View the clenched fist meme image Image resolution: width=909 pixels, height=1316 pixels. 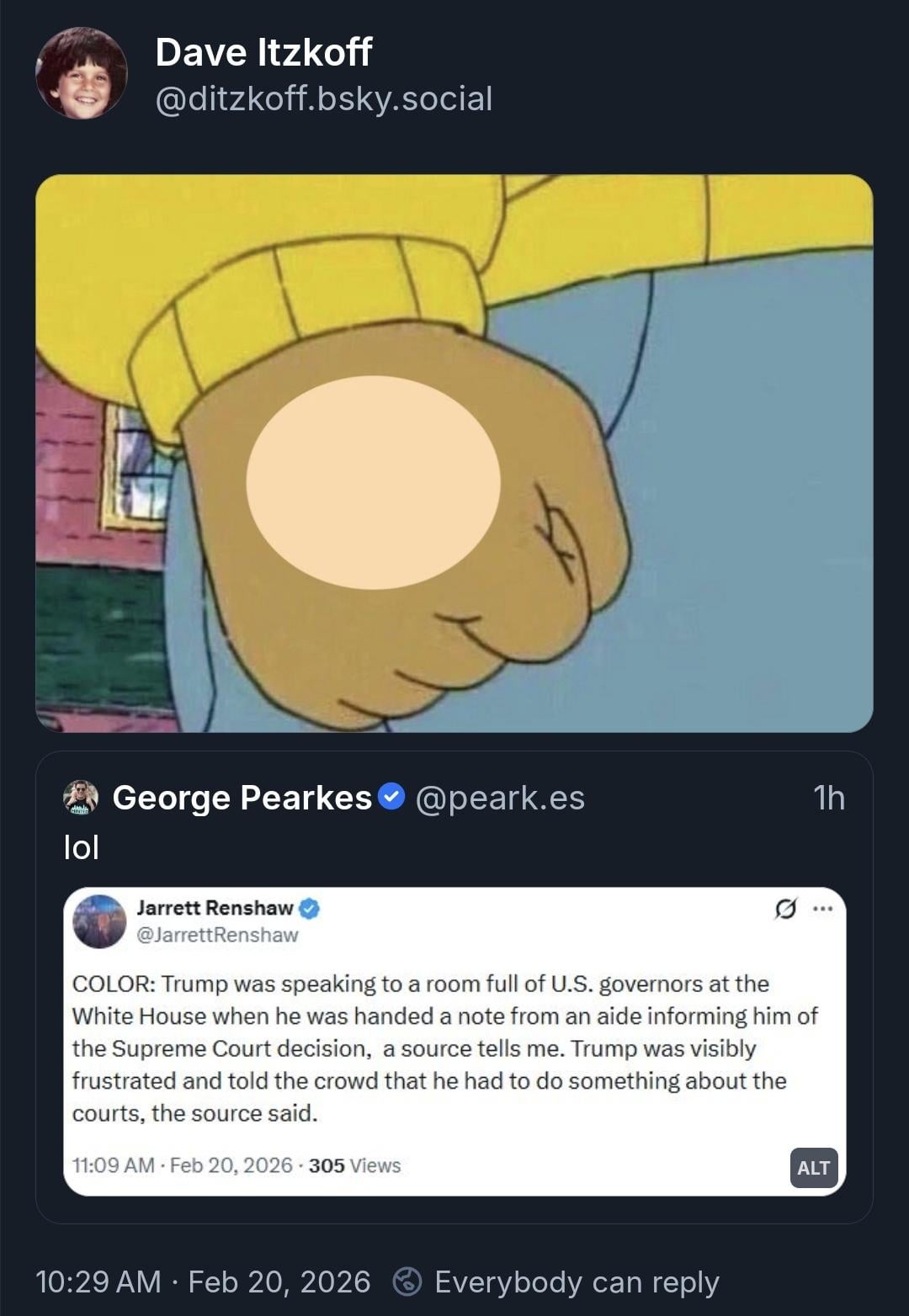[454, 454]
